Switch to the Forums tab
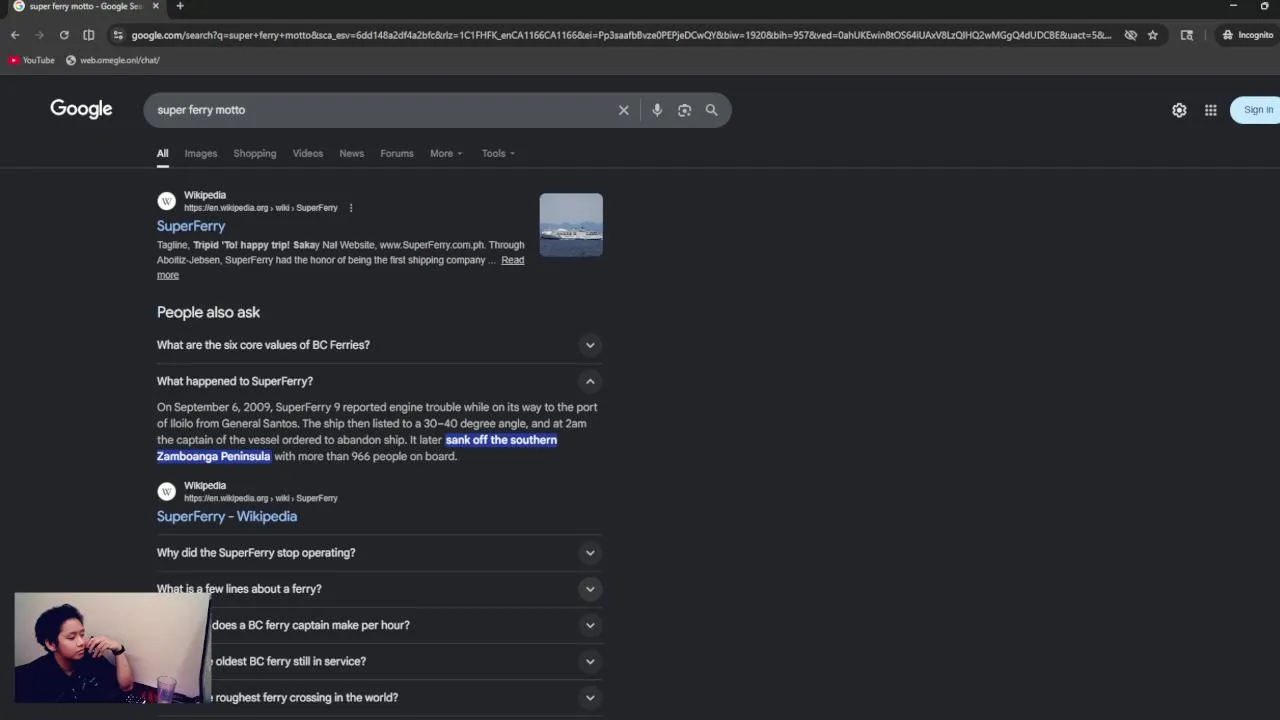 click(397, 153)
